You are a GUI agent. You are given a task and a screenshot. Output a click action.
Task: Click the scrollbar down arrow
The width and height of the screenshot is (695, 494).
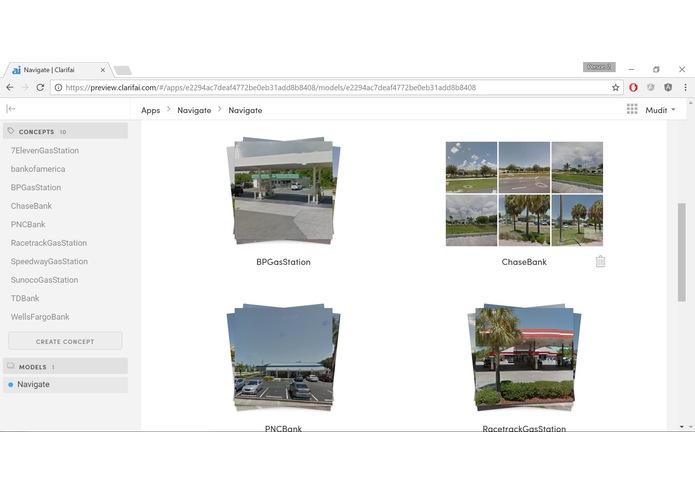(682, 427)
